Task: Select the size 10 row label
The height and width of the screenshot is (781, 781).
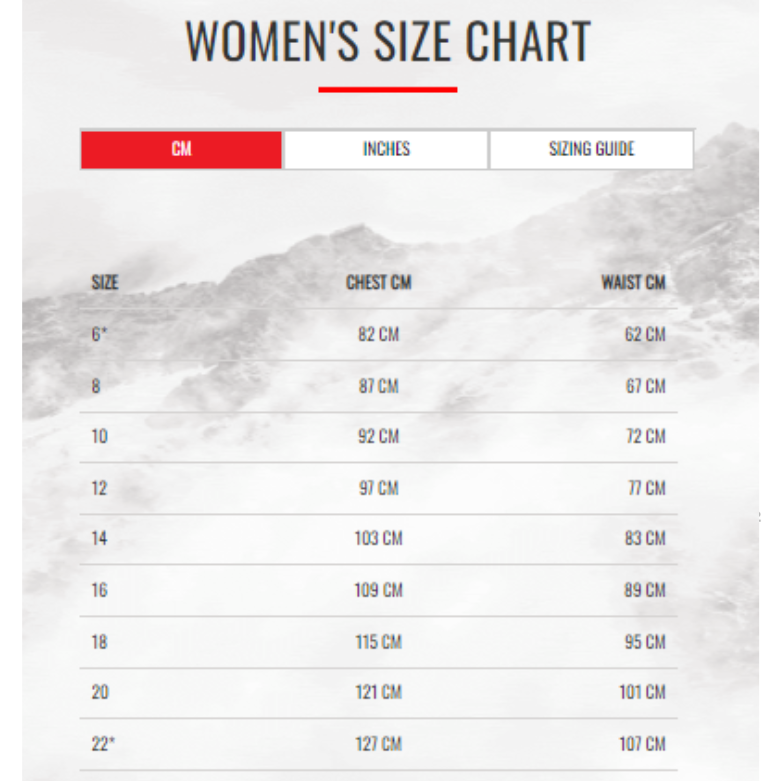Action: tap(100, 436)
